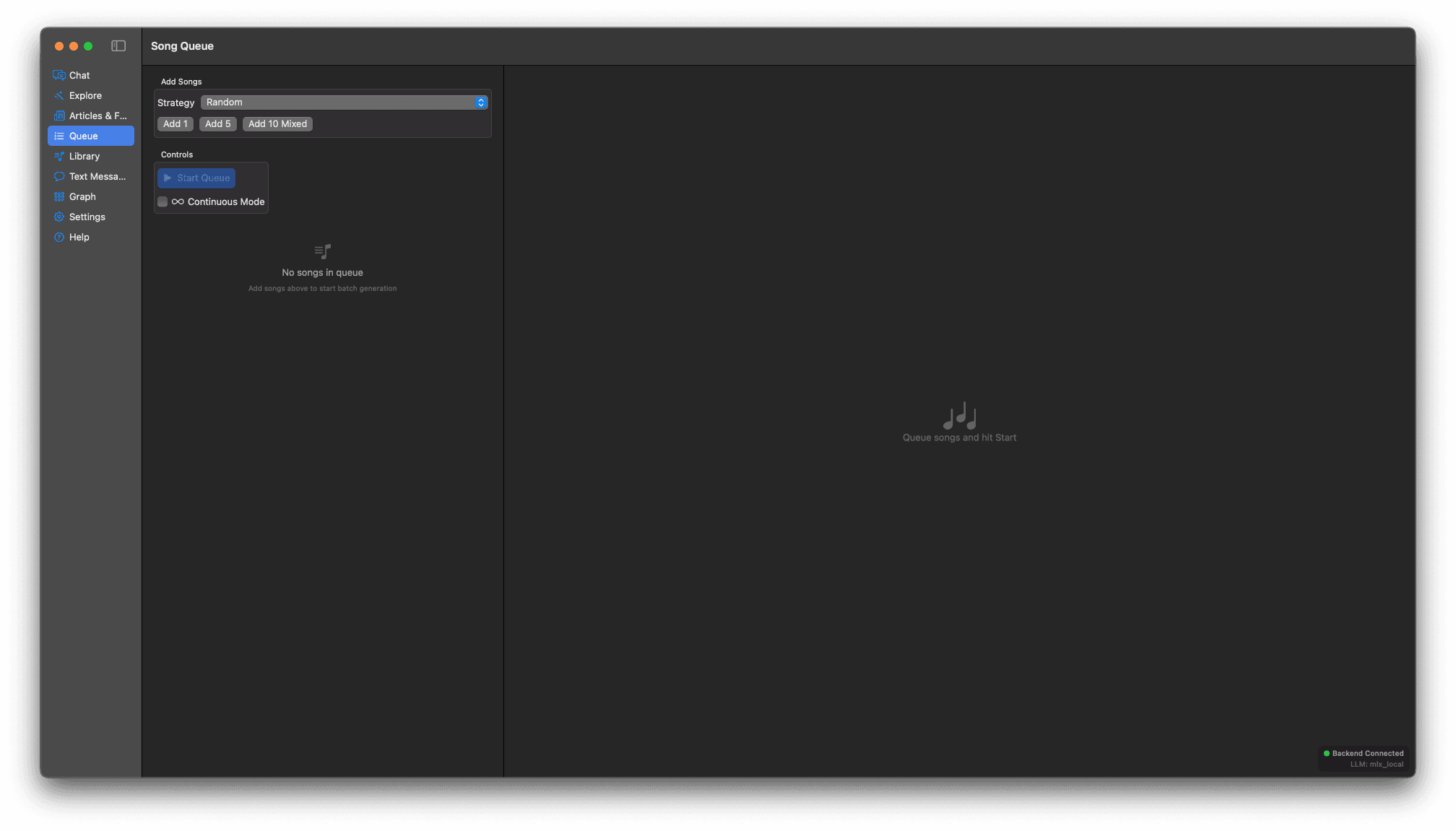1456x831 pixels.
Task: Click the Queue list icon in sidebar
Action: coord(59,136)
